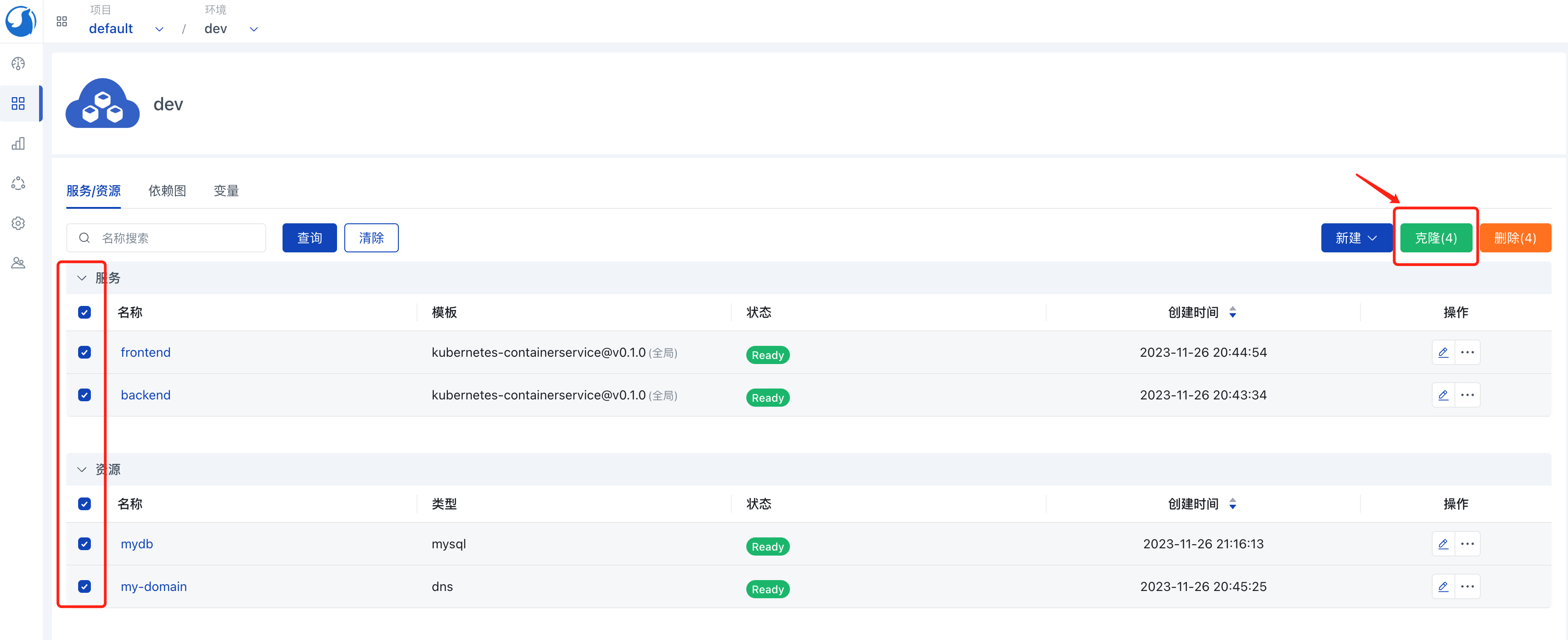
Task: Toggle select-all checkbox in services table header
Action: [x=84, y=312]
